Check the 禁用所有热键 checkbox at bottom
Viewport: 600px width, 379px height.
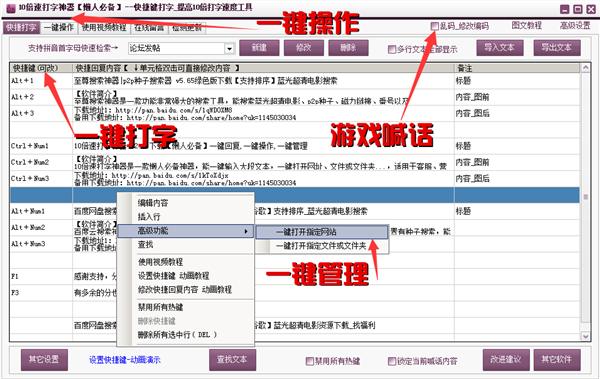point(310,361)
